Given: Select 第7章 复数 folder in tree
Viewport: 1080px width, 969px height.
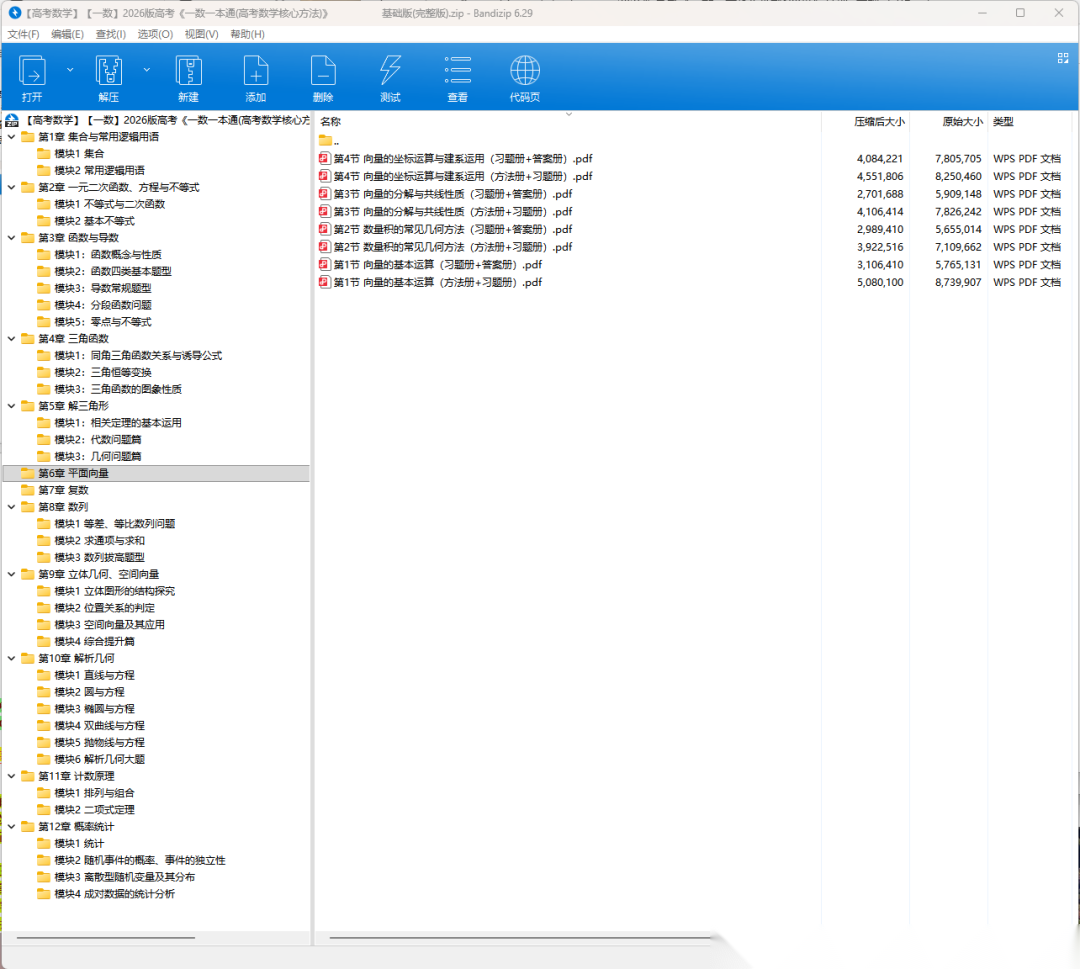Looking at the screenshot, I should point(63,490).
